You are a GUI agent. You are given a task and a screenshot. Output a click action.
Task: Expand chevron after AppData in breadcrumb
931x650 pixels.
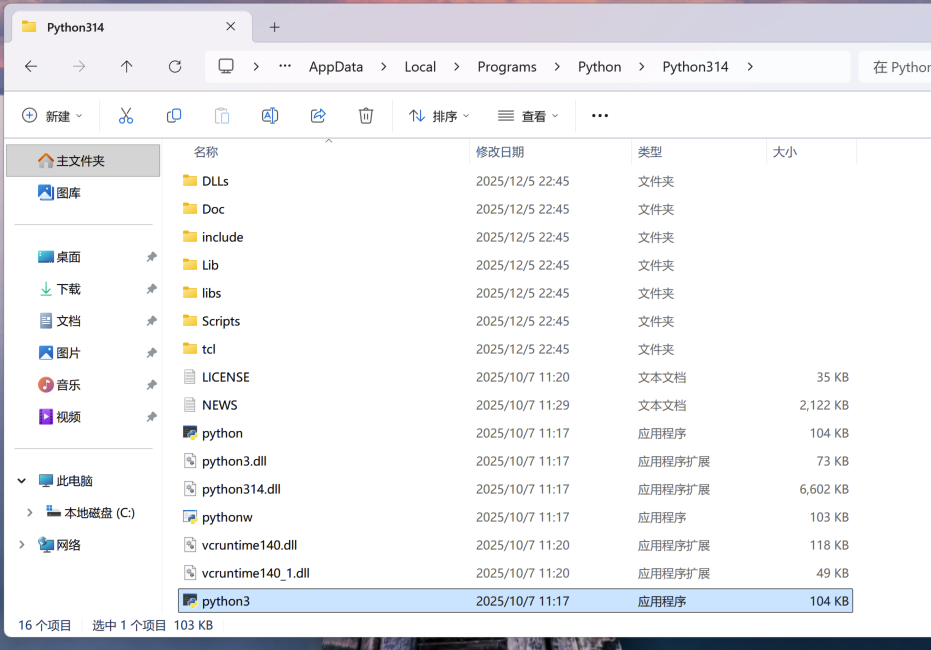384,66
